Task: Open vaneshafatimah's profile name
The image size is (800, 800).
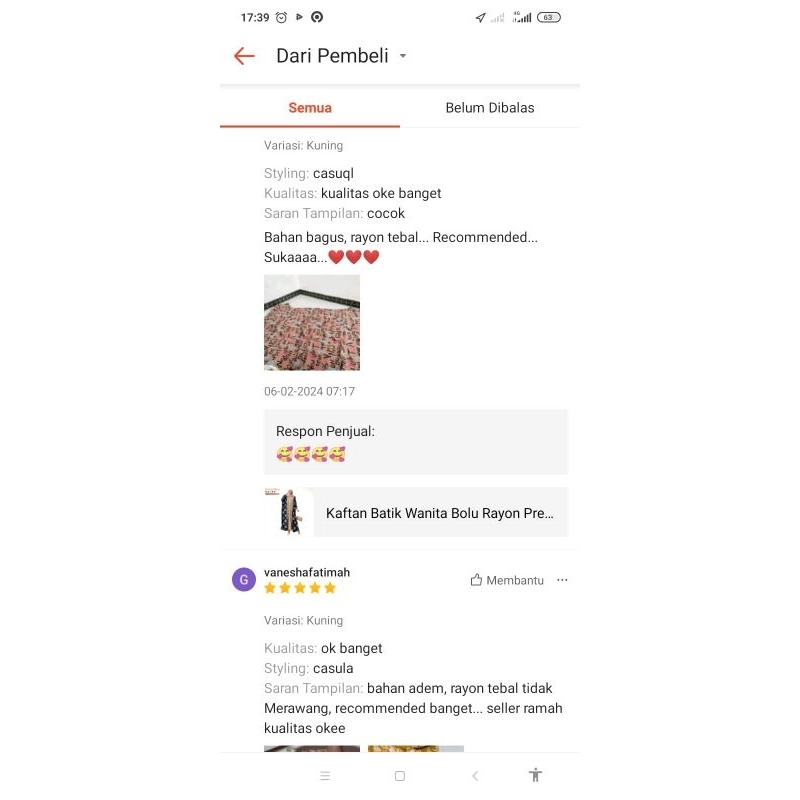Action: (307, 572)
